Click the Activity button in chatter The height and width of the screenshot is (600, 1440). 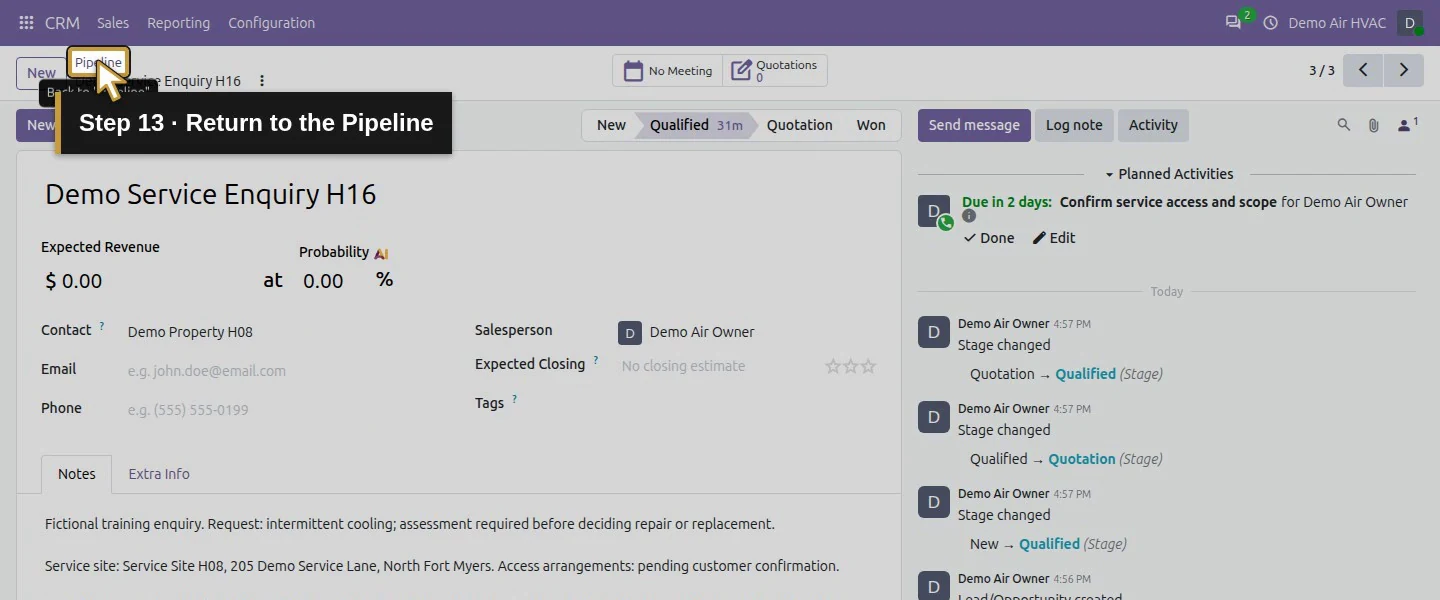[1153, 125]
